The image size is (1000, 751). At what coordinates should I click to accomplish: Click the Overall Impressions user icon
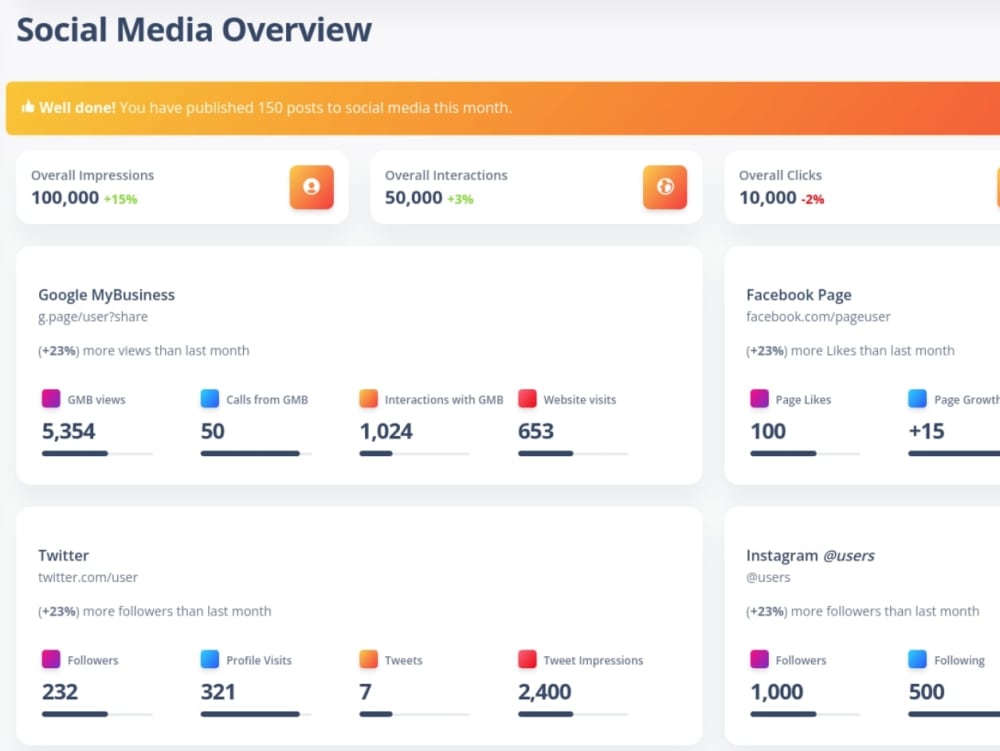pos(311,187)
